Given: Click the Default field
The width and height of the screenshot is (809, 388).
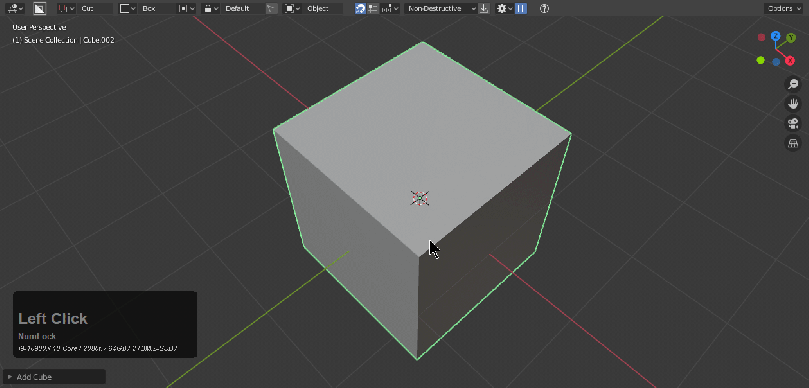Looking at the screenshot, I should click(243, 8).
